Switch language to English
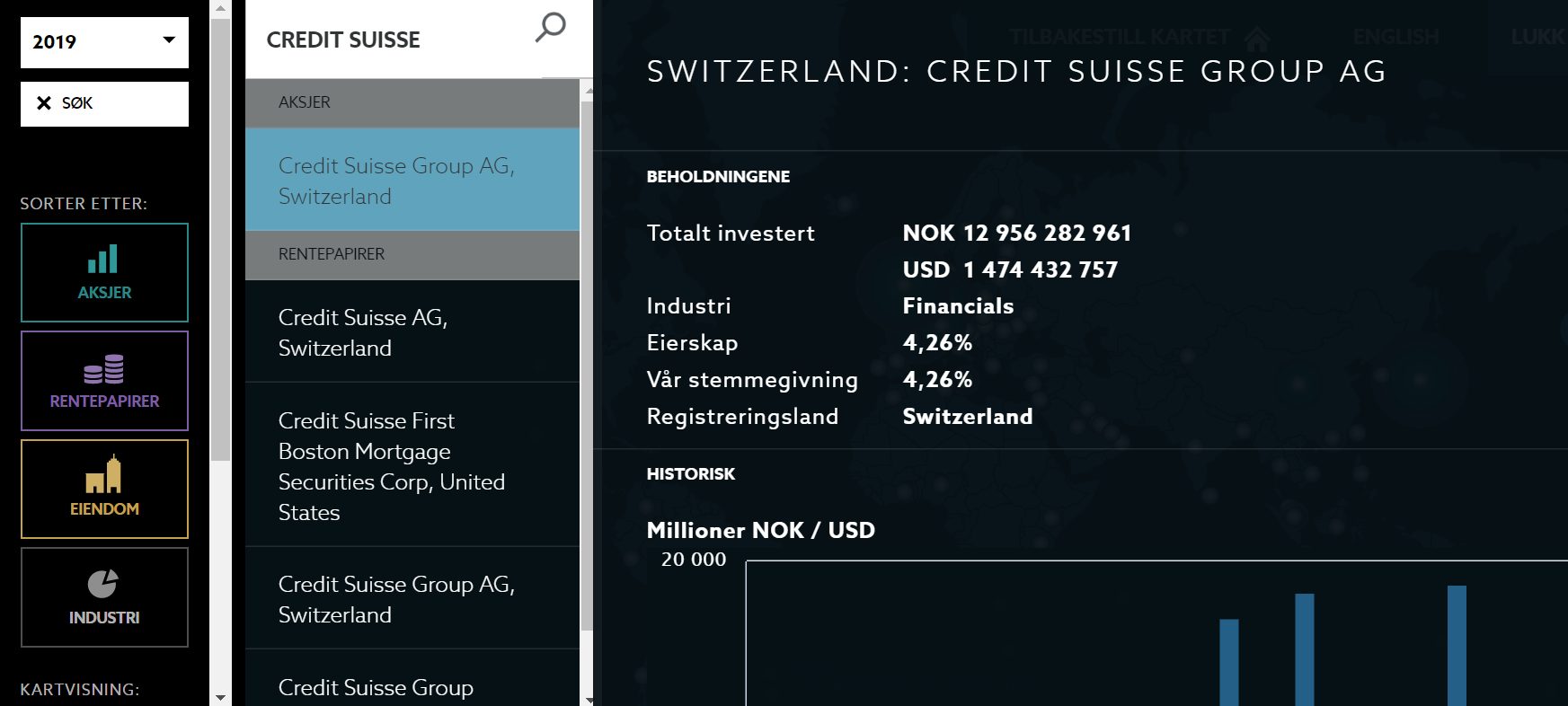 1395,37
